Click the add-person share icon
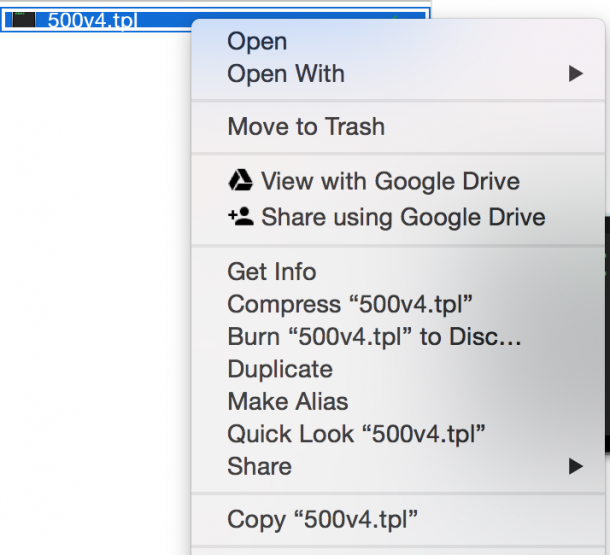610x555 pixels. (x=240, y=216)
